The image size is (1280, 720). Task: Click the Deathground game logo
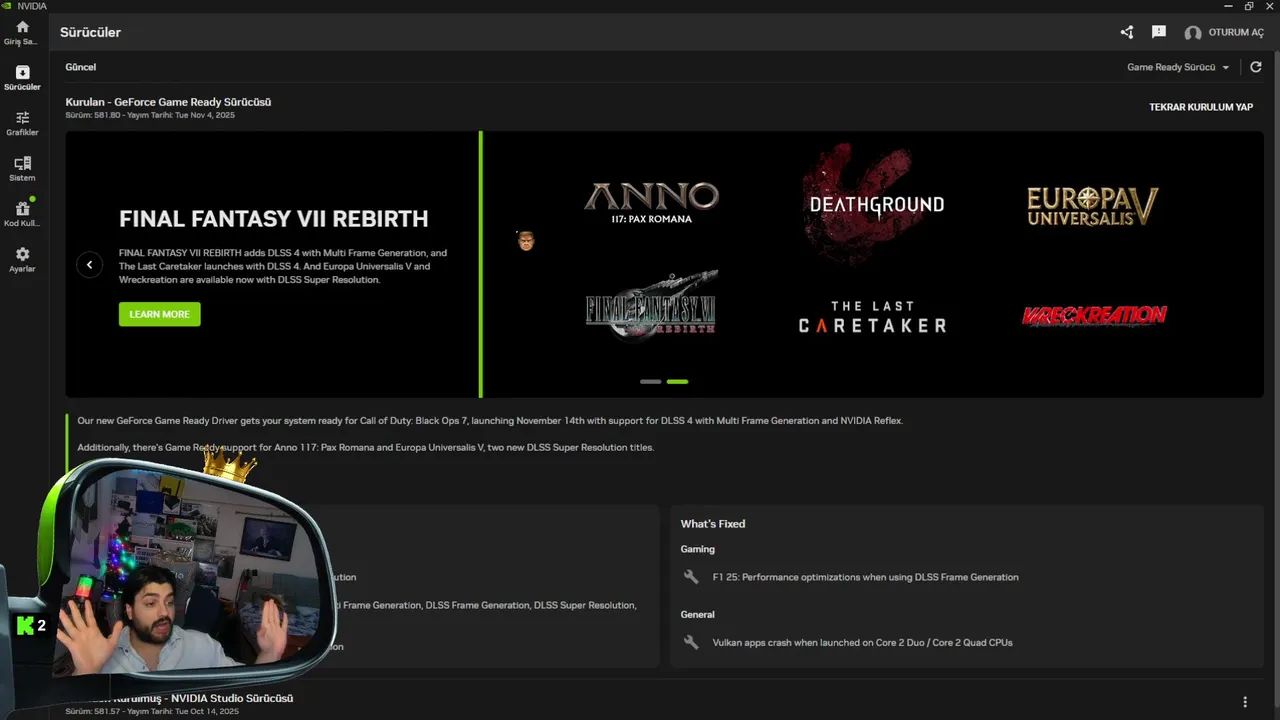(876, 204)
